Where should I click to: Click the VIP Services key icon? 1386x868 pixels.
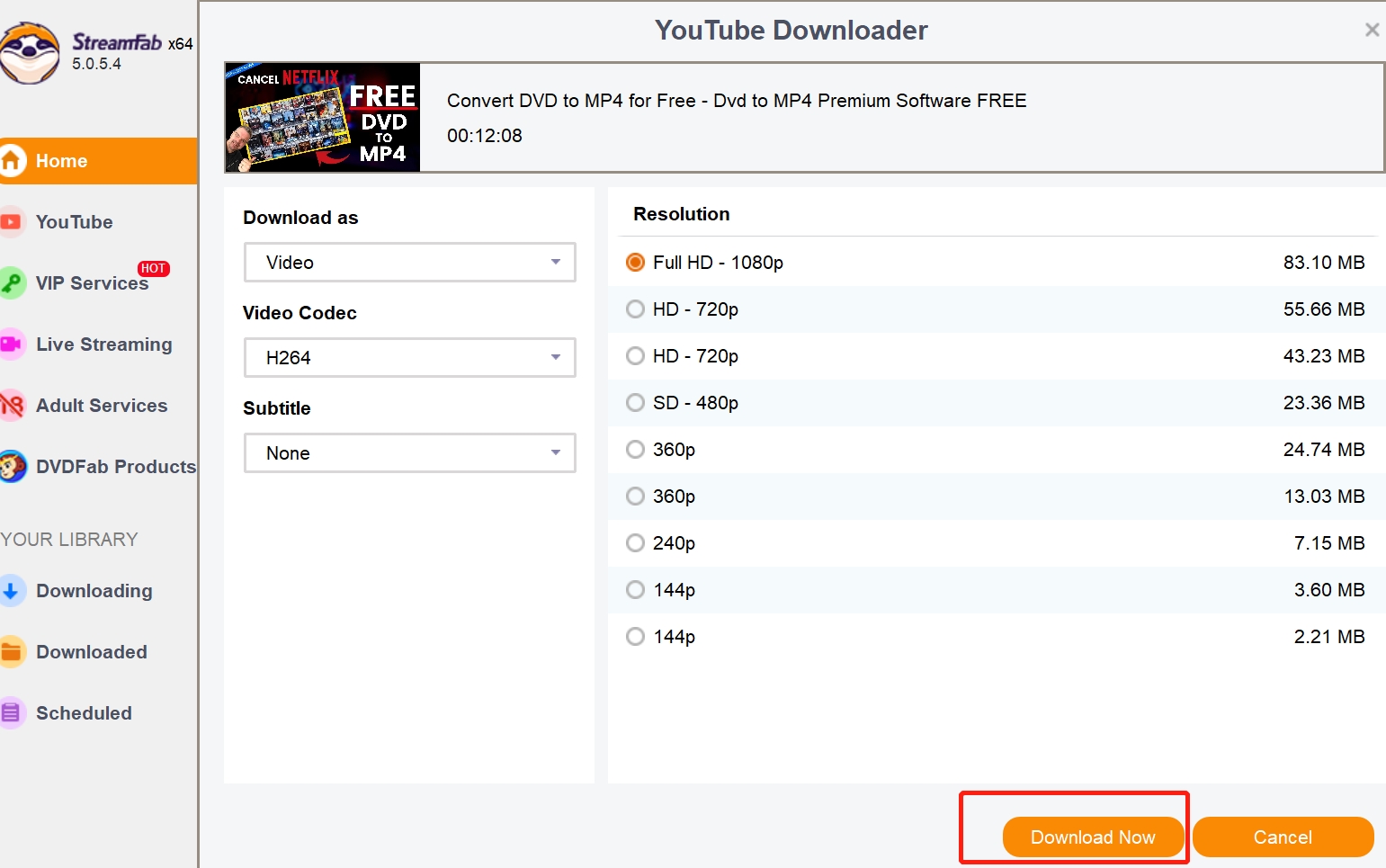coord(11,283)
